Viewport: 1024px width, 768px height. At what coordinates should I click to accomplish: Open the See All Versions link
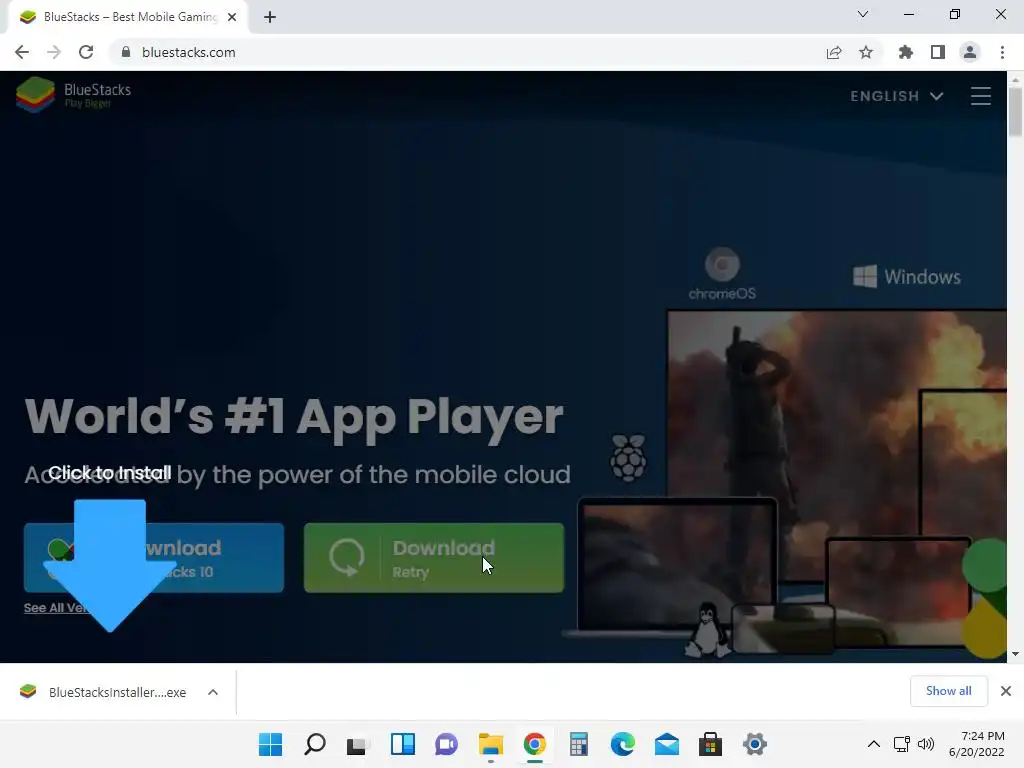56,607
